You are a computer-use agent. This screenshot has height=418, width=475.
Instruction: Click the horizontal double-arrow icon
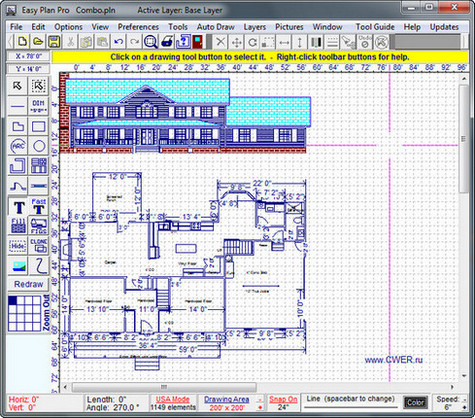pos(284,42)
